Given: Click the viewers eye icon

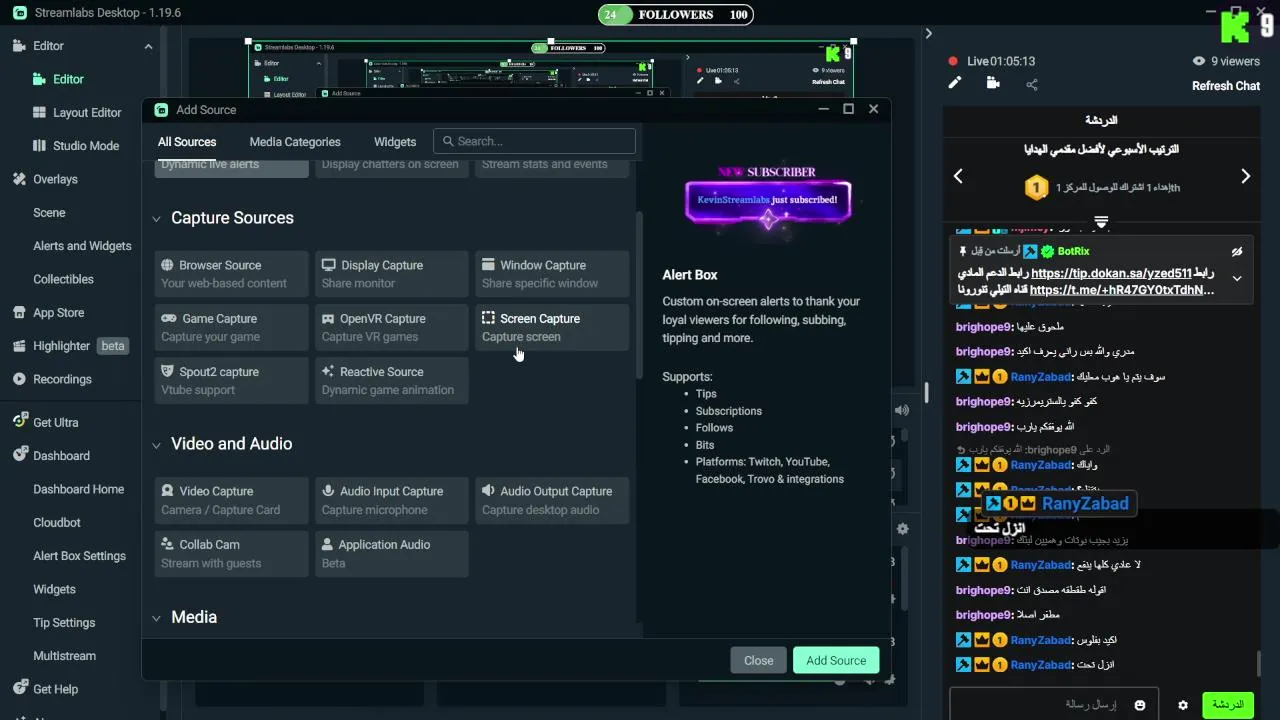Looking at the screenshot, I should pyautogui.click(x=1199, y=61).
